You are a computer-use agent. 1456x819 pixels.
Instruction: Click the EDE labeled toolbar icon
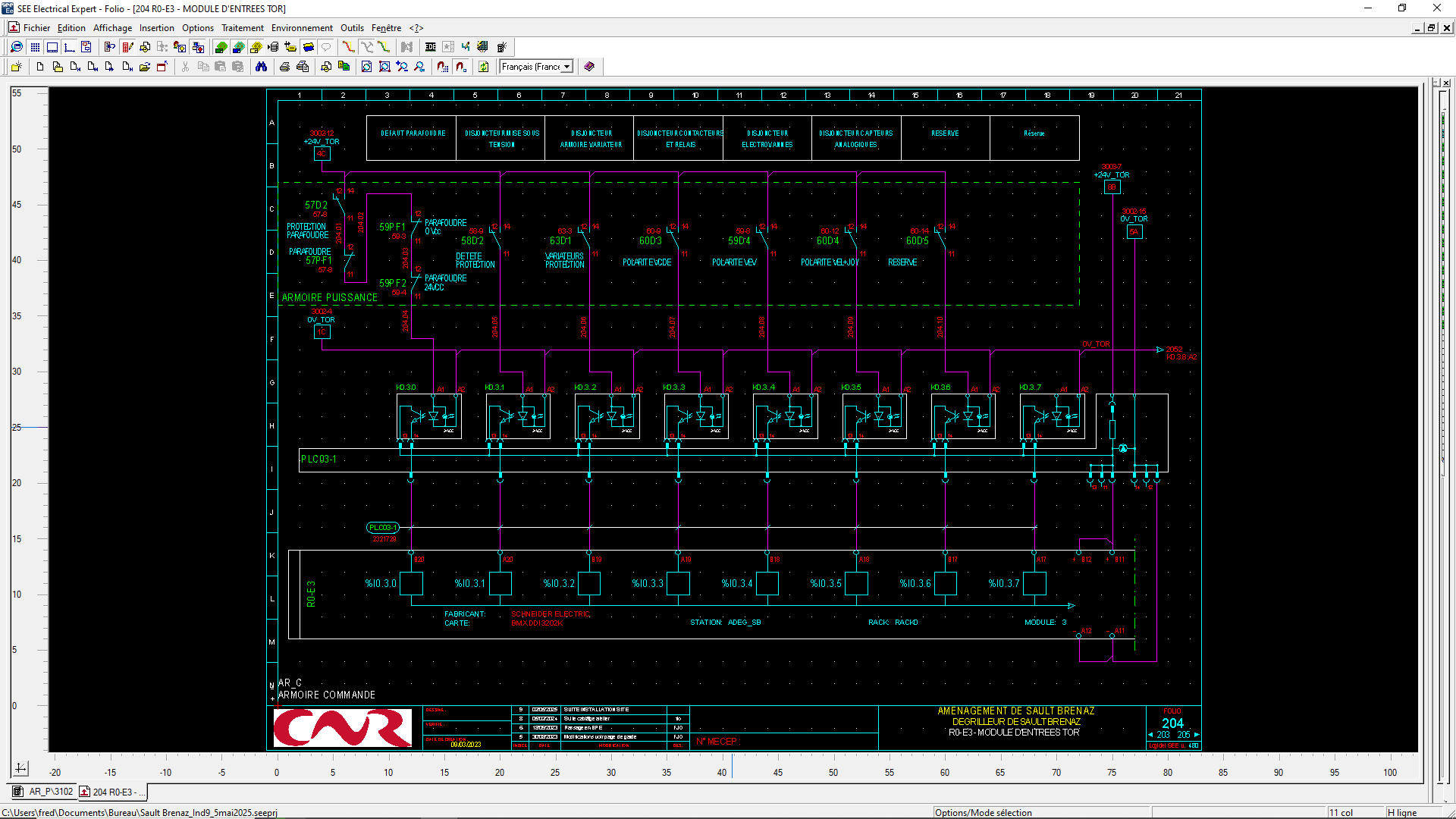point(431,47)
